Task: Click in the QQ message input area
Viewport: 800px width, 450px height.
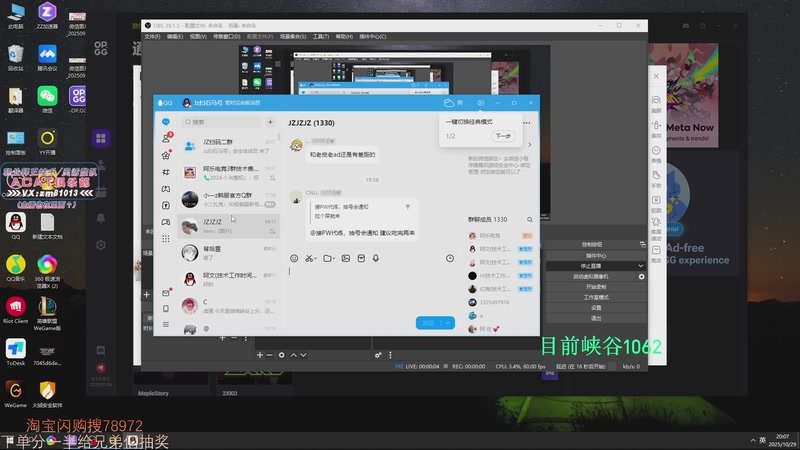Action: tap(372, 288)
